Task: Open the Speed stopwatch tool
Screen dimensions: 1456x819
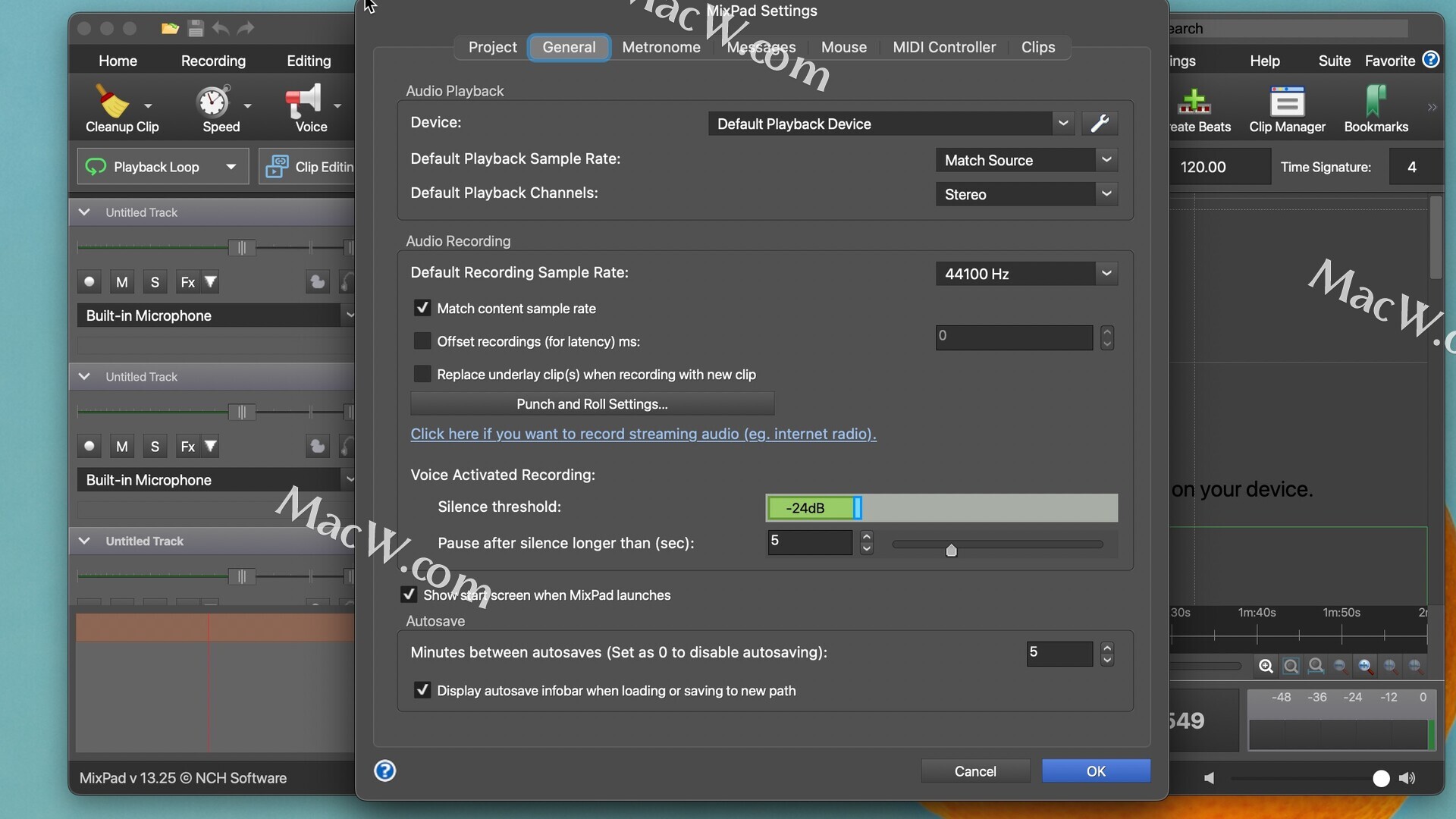Action: pyautogui.click(x=213, y=102)
